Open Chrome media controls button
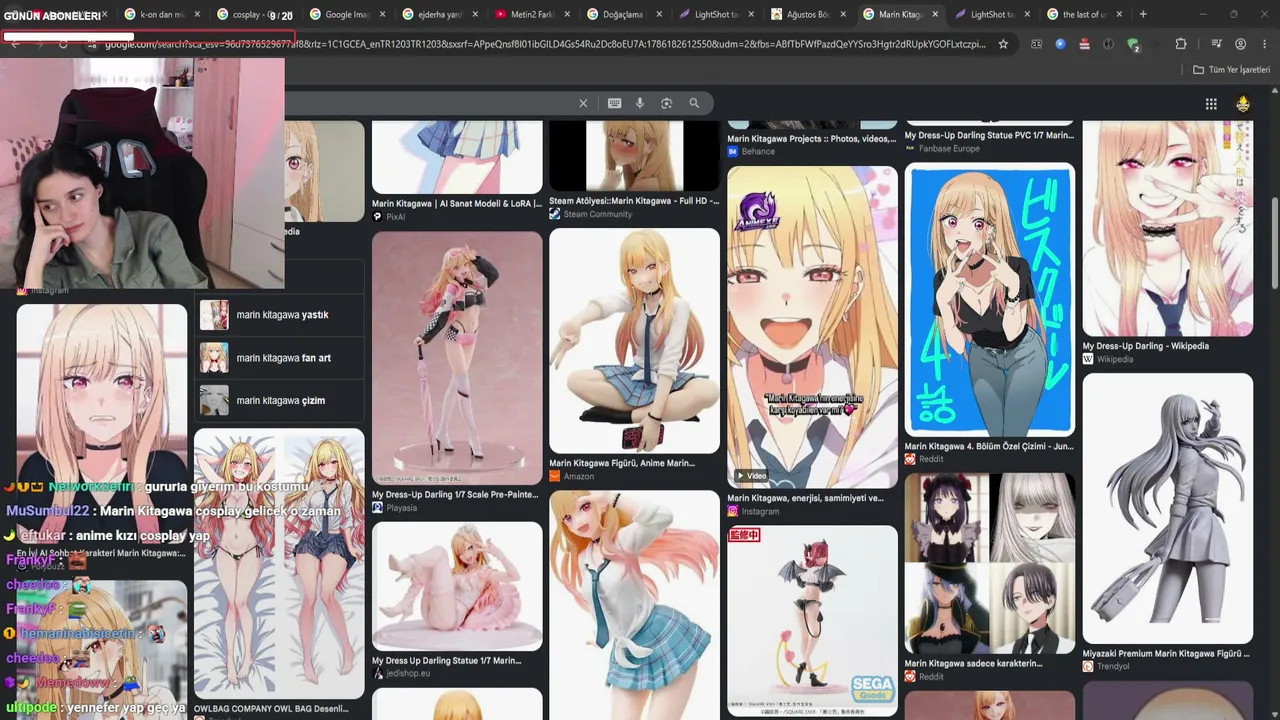This screenshot has height=720, width=1280. [1216, 44]
